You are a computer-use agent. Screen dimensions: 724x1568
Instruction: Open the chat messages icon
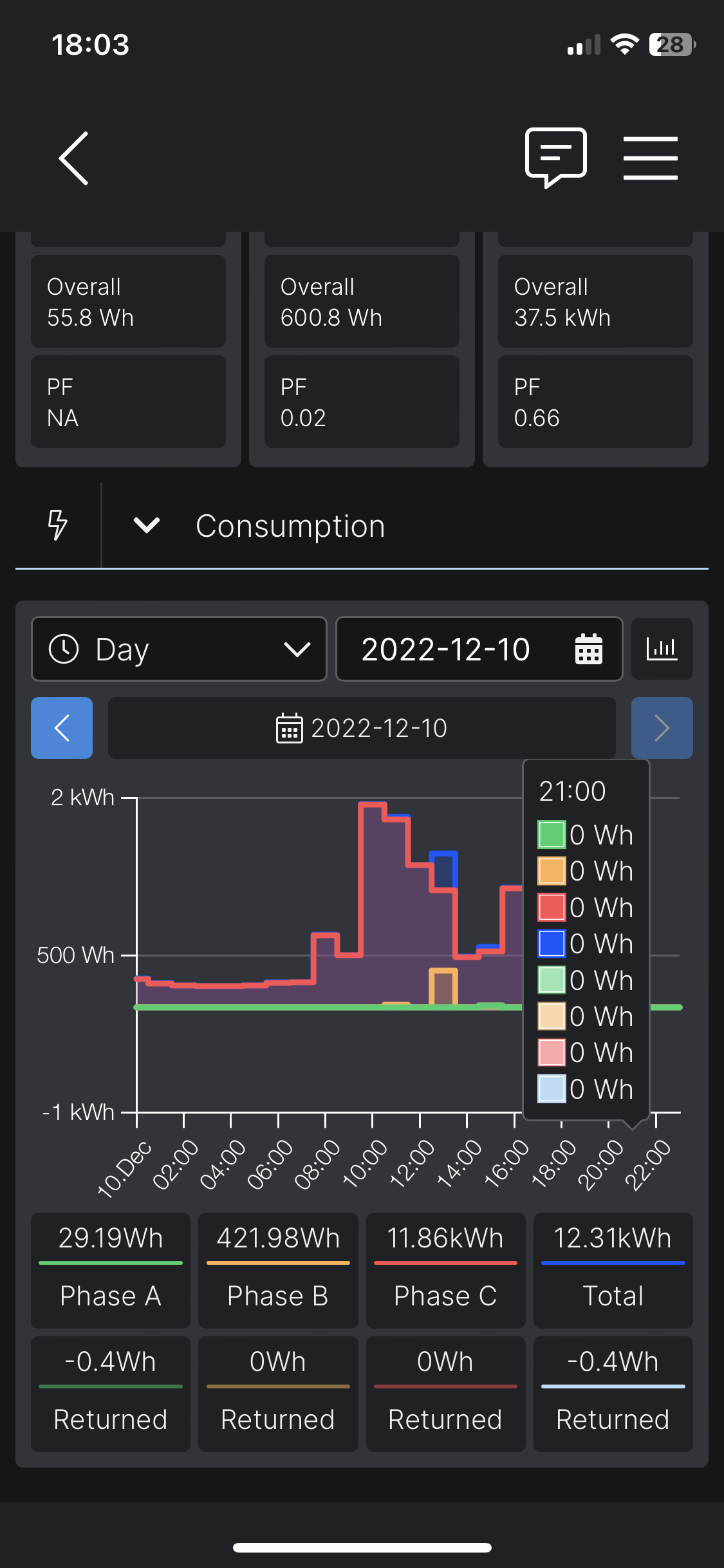pos(555,157)
